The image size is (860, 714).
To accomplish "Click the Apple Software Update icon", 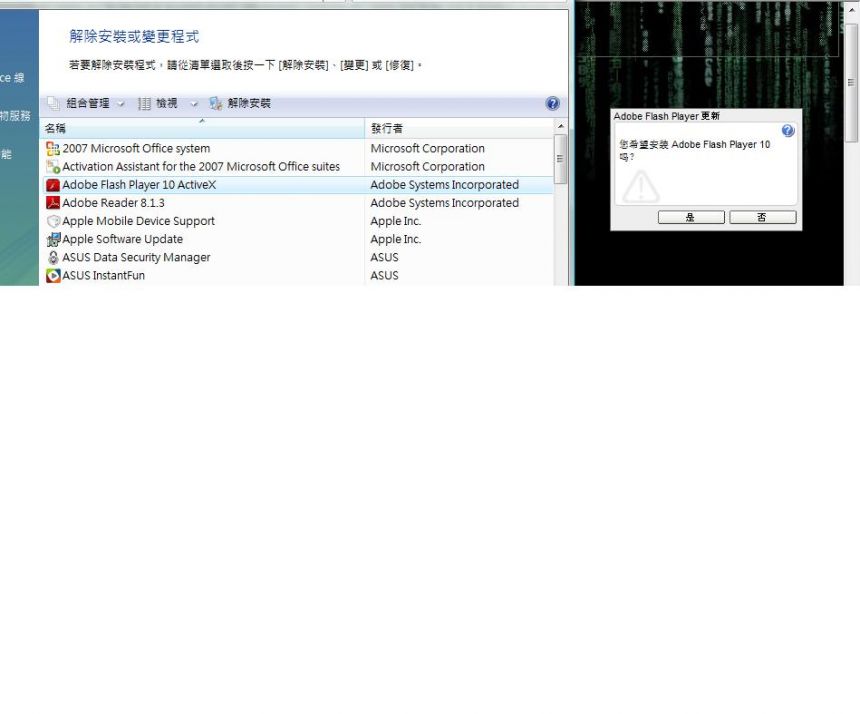I will (x=53, y=239).
